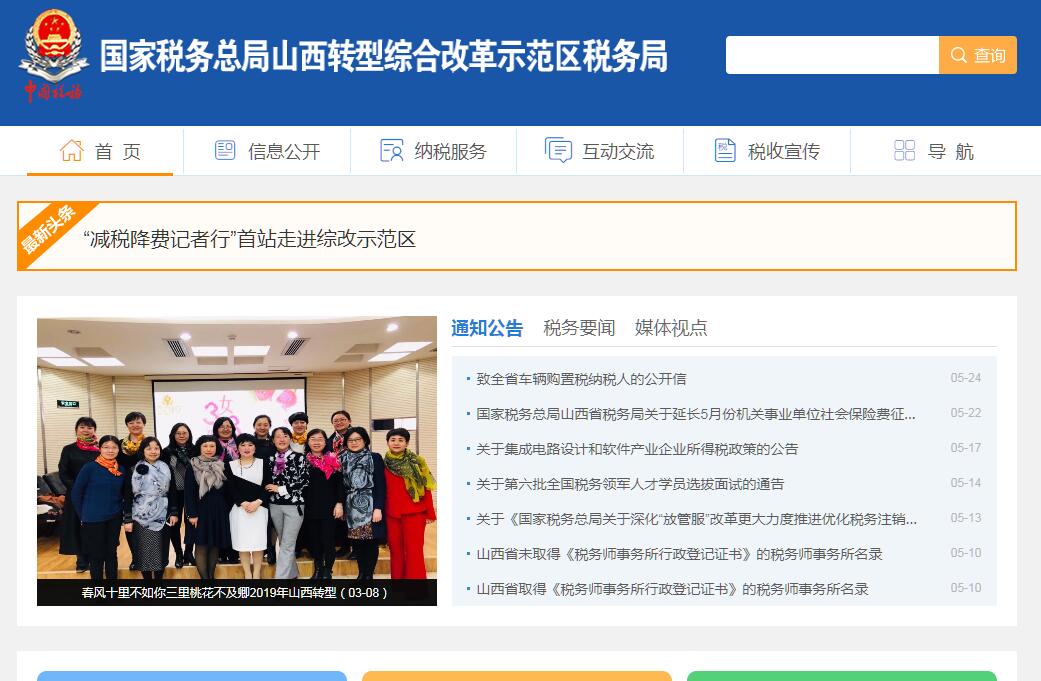
Task: Click the home icon beside 首页
Action: pyautogui.click(x=72, y=151)
